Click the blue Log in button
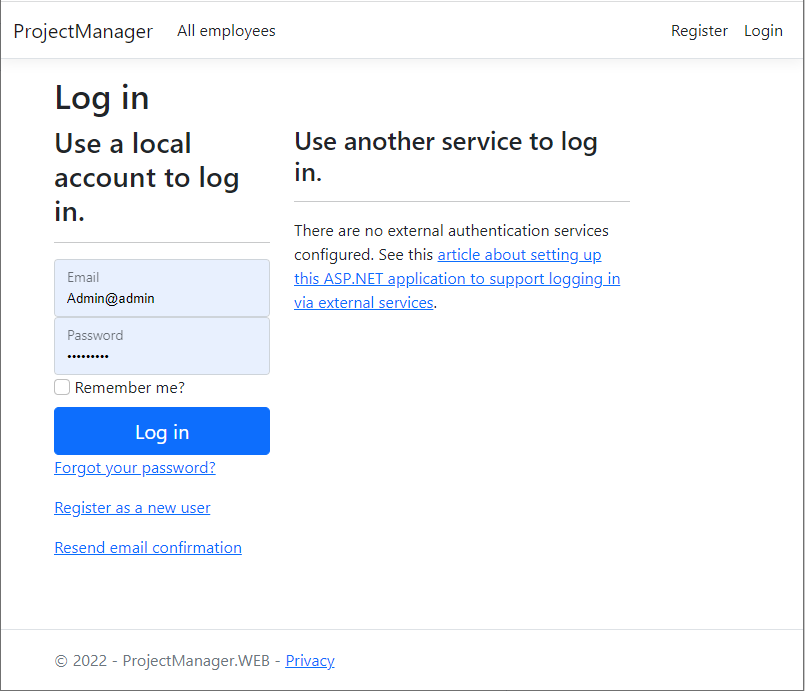This screenshot has width=805, height=691. (x=162, y=431)
